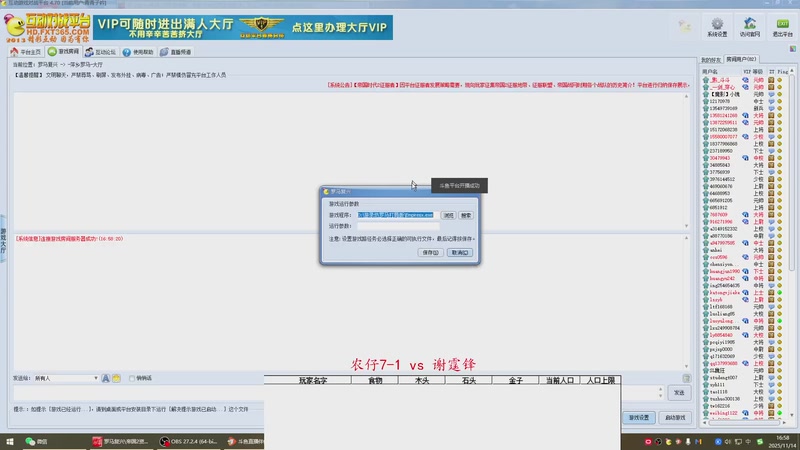The width and height of the screenshot is (800, 450).
Task: Select the 房间用户 users tab
Action: (x=741, y=59)
